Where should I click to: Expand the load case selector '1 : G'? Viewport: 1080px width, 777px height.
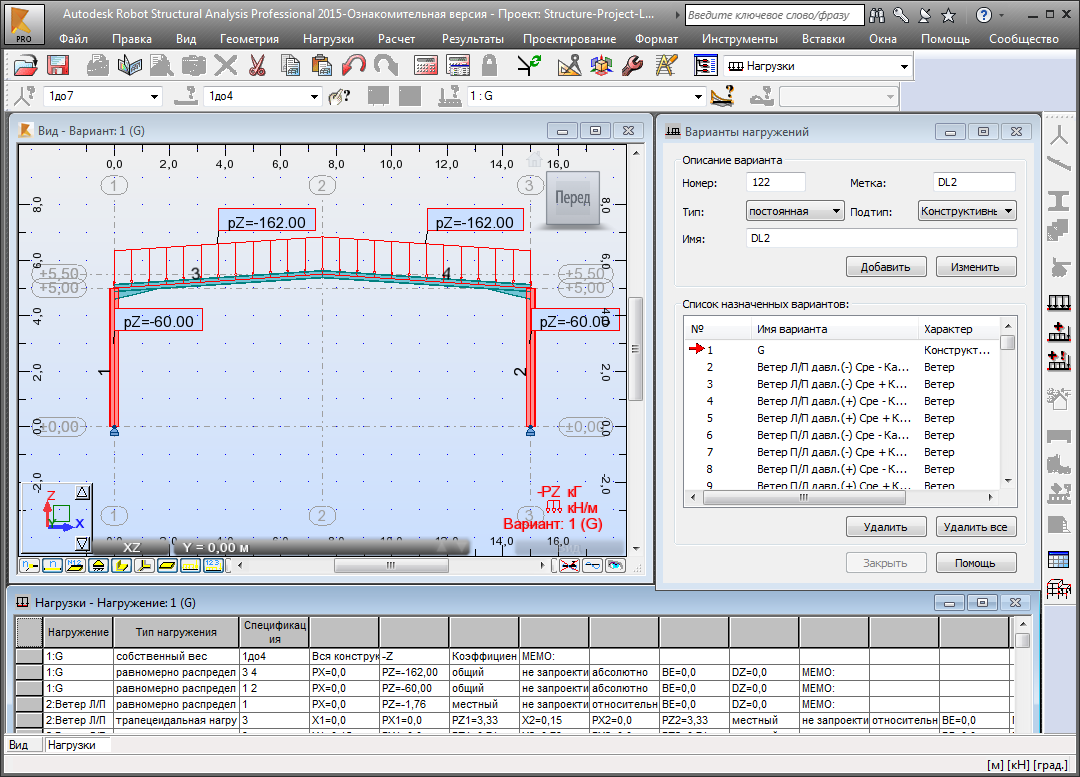pyautogui.click(x=699, y=97)
